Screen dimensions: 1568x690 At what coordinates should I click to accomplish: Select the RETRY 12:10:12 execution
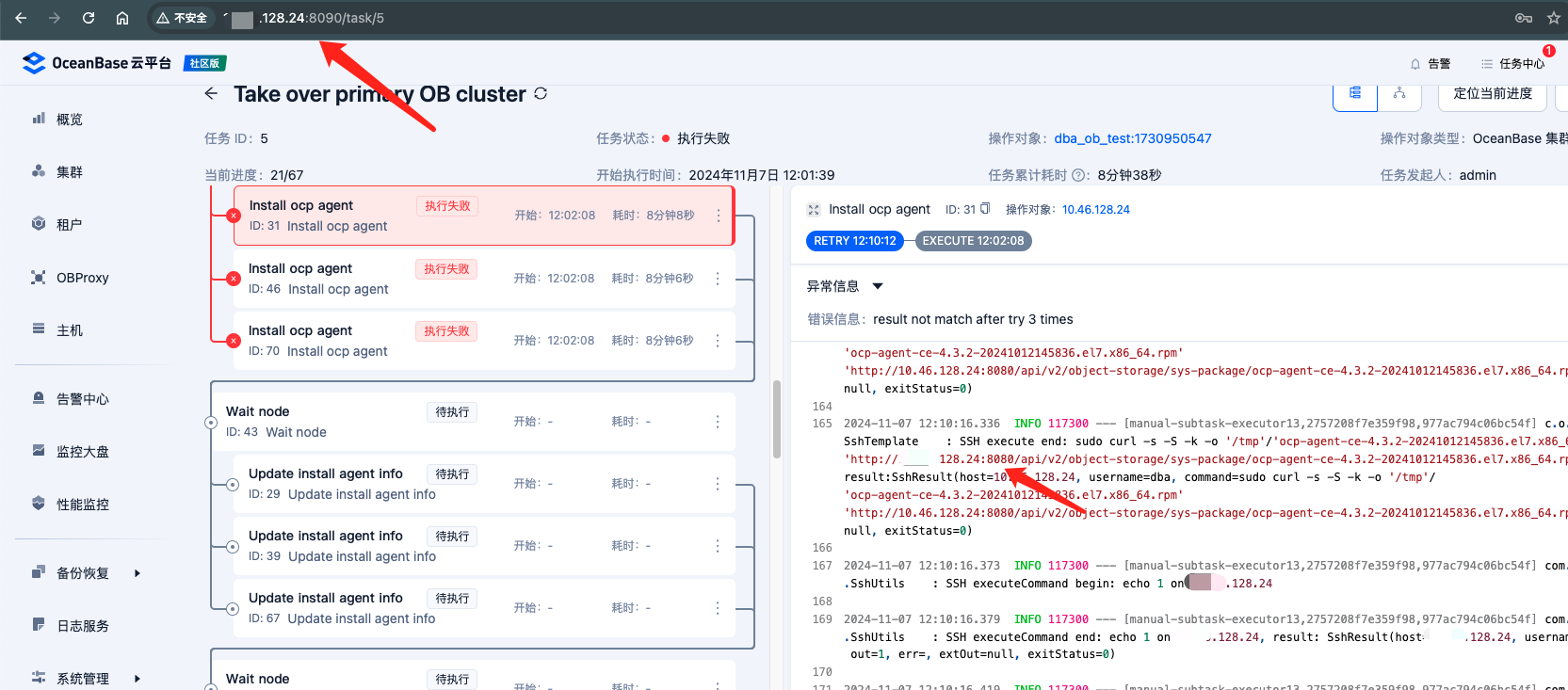(855, 241)
